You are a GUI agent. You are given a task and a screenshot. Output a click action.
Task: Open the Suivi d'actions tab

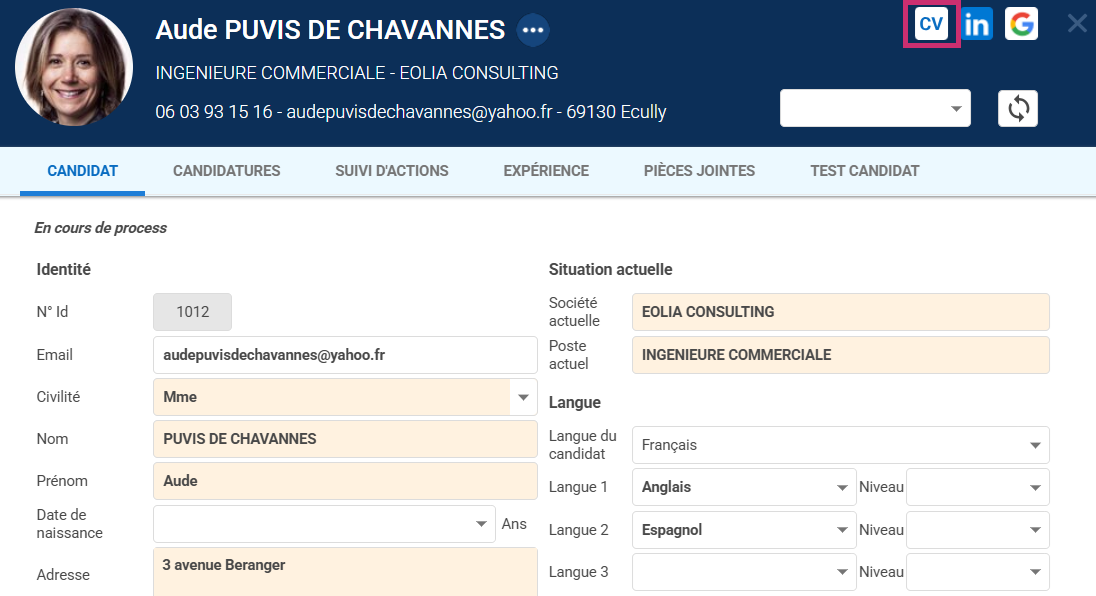coord(391,171)
